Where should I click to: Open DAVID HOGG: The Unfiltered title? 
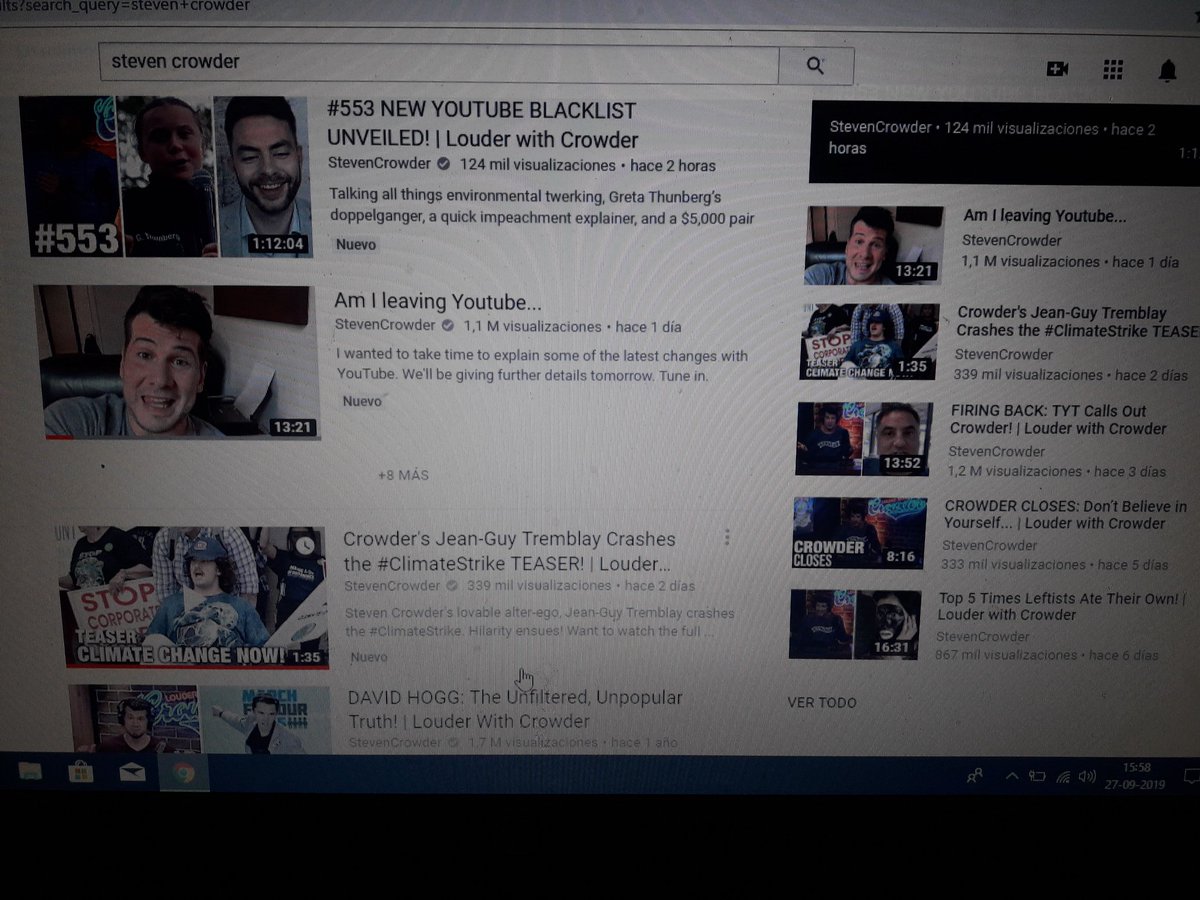515,709
